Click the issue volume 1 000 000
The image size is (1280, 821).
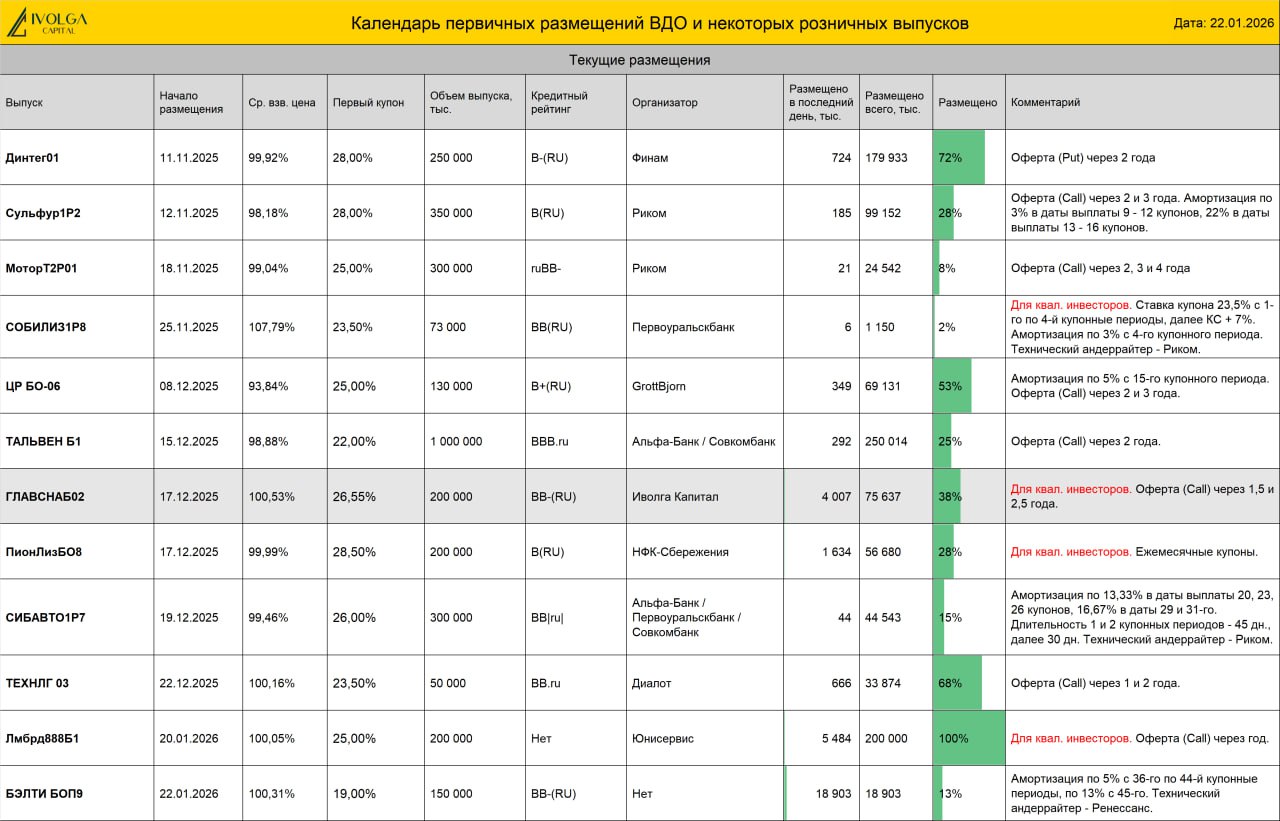[456, 441]
